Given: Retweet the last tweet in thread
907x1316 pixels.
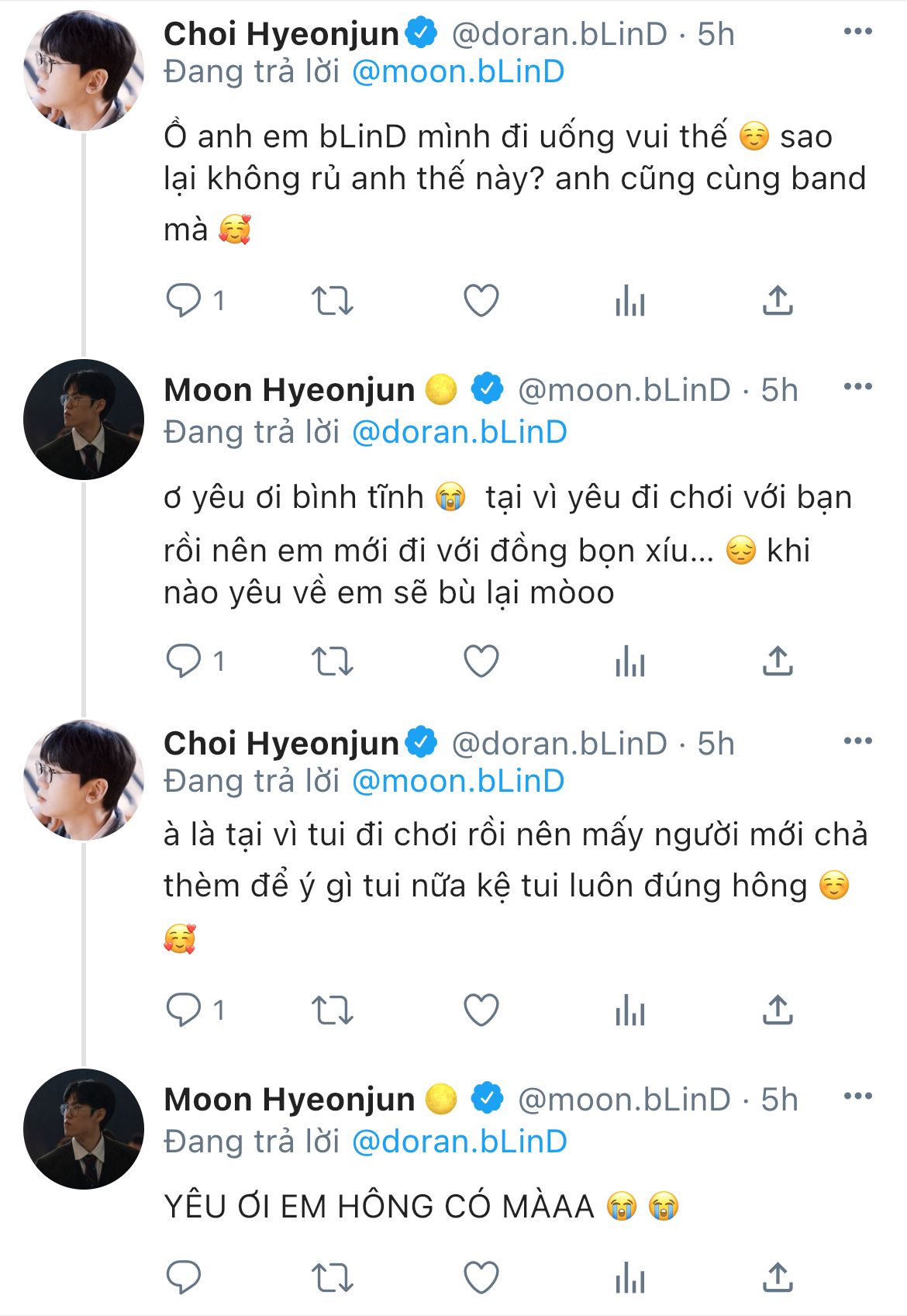Looking at the screenshot, I should 332,1277.
